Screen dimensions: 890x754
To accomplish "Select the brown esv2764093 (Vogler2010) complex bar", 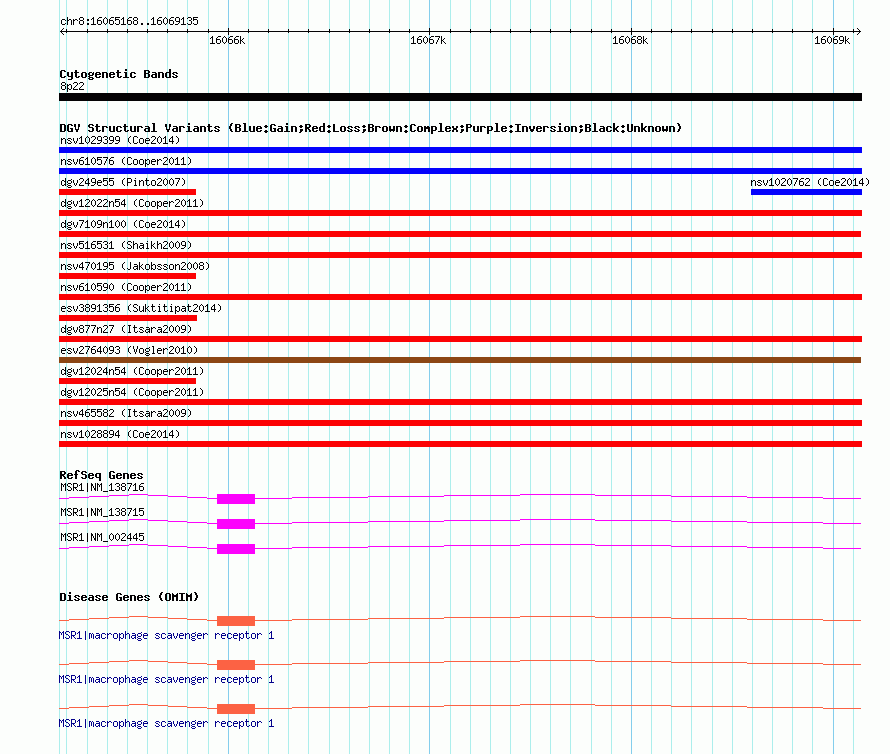I will [460, 360].
